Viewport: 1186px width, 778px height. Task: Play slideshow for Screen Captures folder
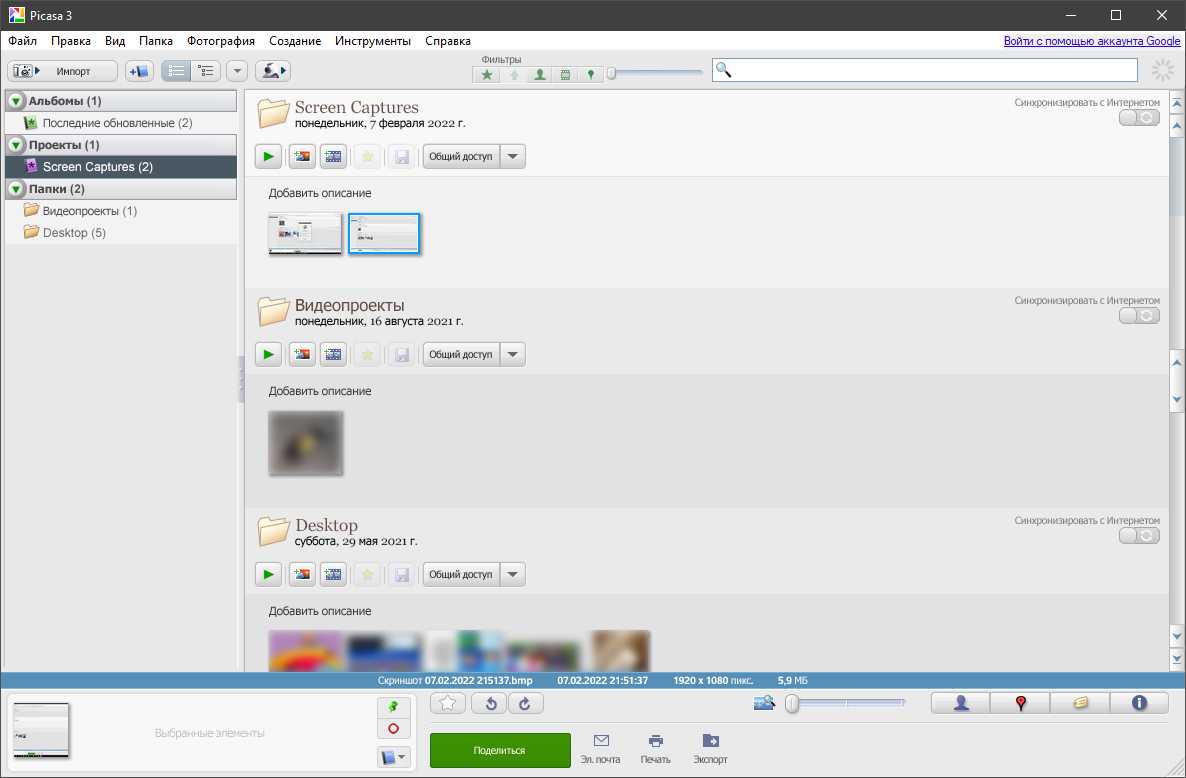268,156
